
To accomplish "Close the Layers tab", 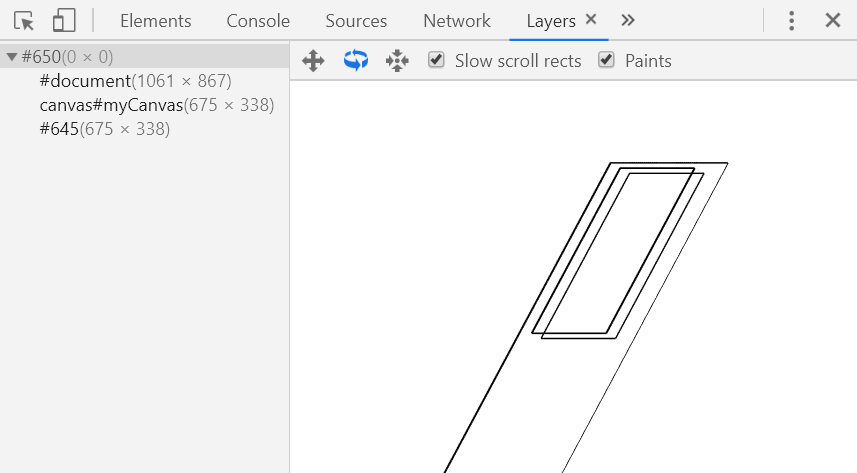I will [591, 19].
